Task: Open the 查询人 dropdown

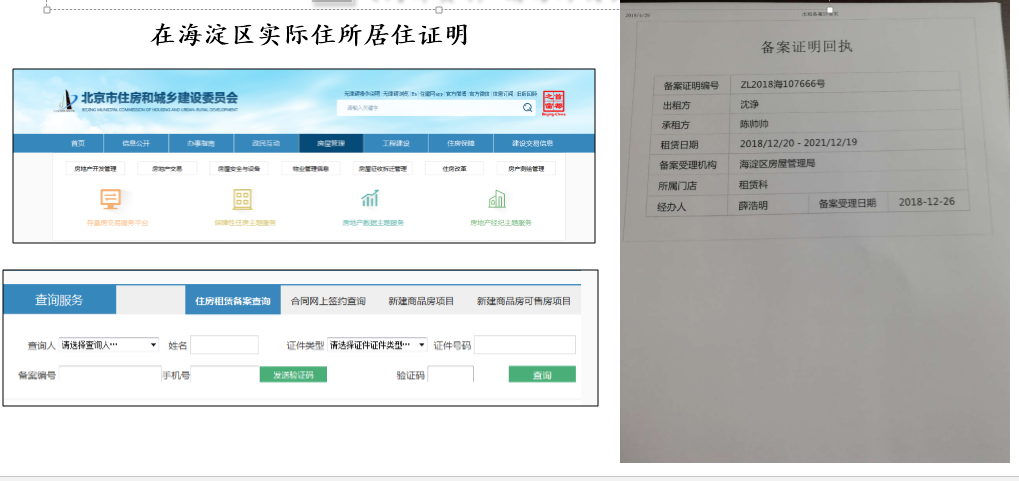Action: coord(109,345)
